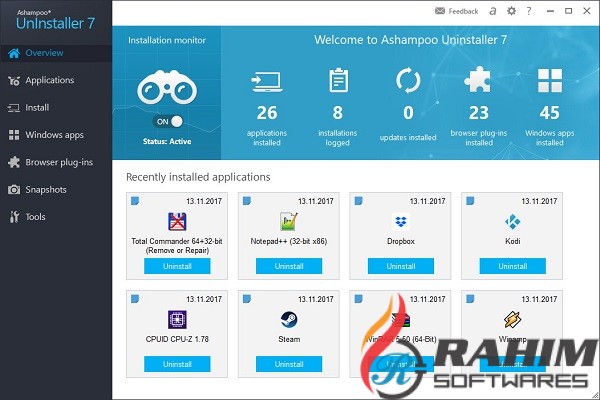Viewport: 600px width, 400px height.
Task: Click the 23 browser plug-ins count
Action: tap(479, 113)
